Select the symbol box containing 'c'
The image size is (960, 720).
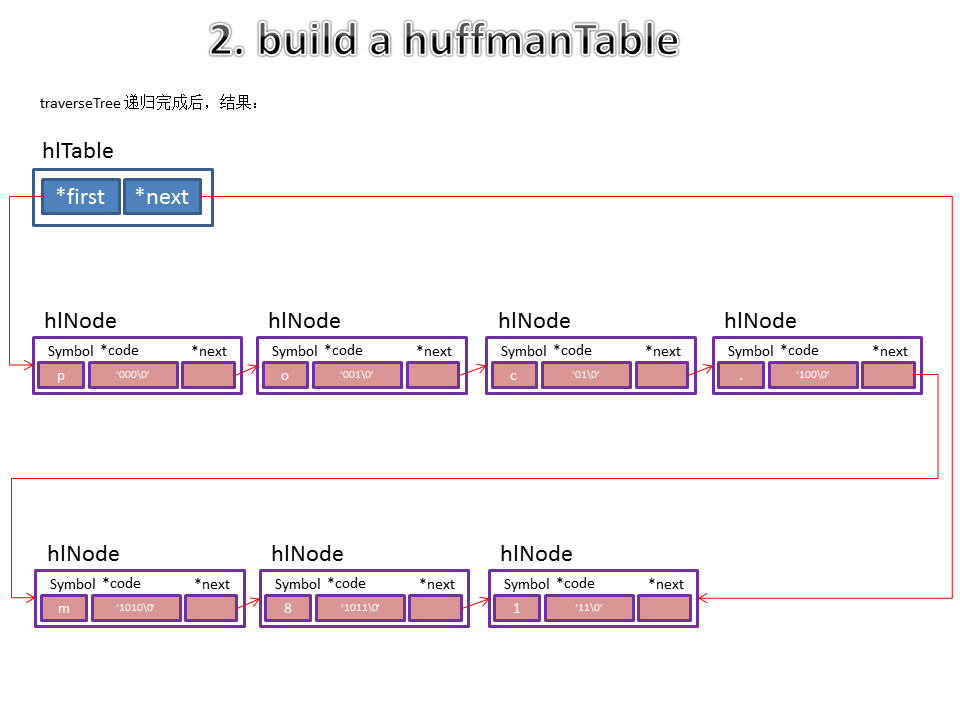coord(514,375)
